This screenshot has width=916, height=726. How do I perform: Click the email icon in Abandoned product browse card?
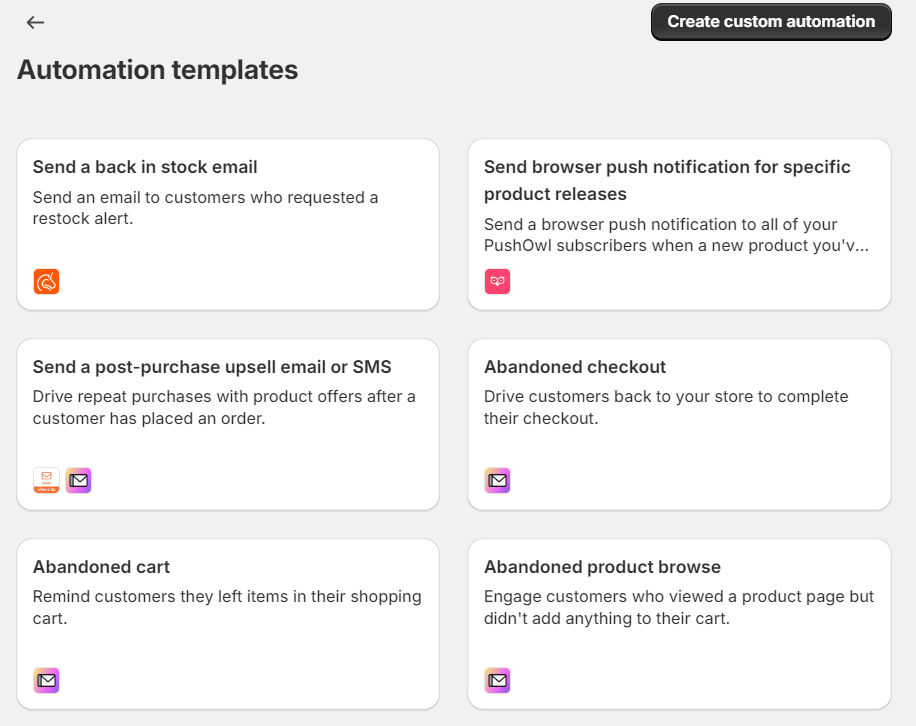[x=497, y=680]
